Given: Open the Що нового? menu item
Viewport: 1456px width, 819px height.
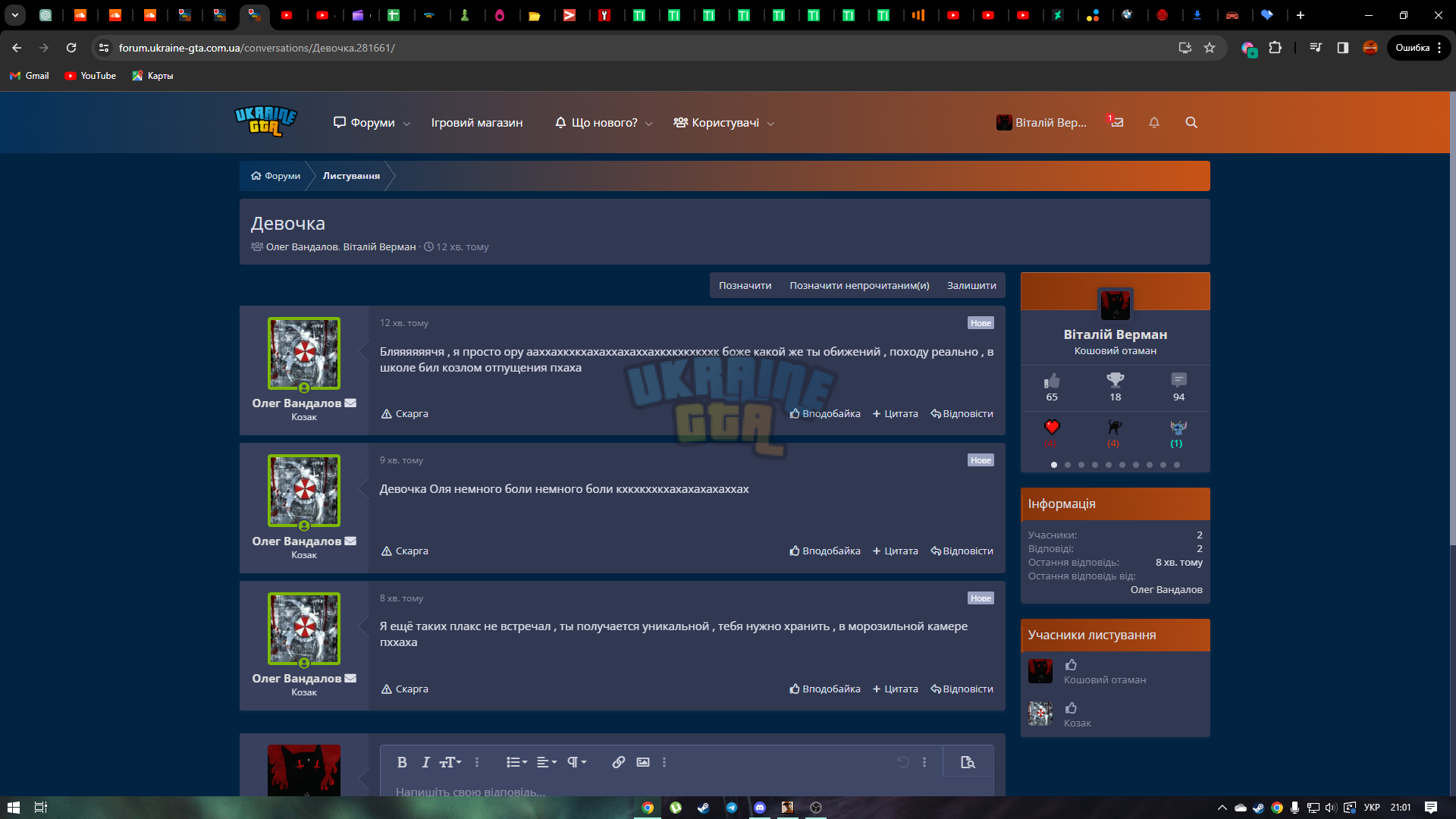Looking at the screenshot, I should click(x=596, y=123).
